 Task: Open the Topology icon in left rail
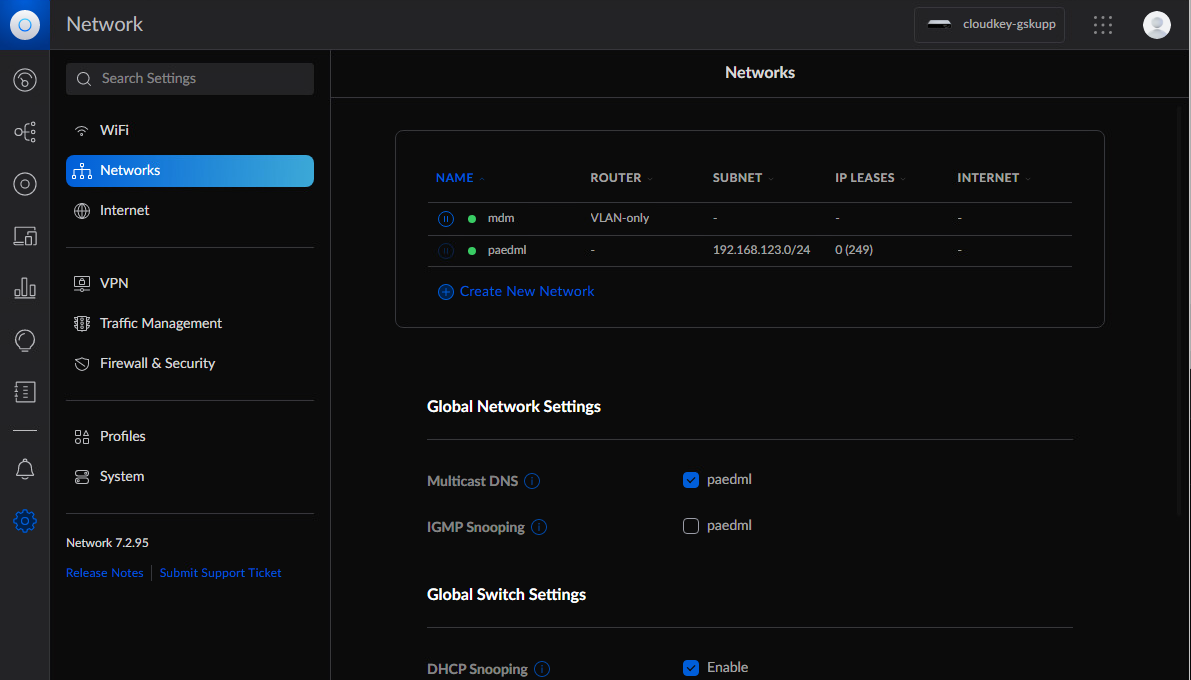(25, 131)
